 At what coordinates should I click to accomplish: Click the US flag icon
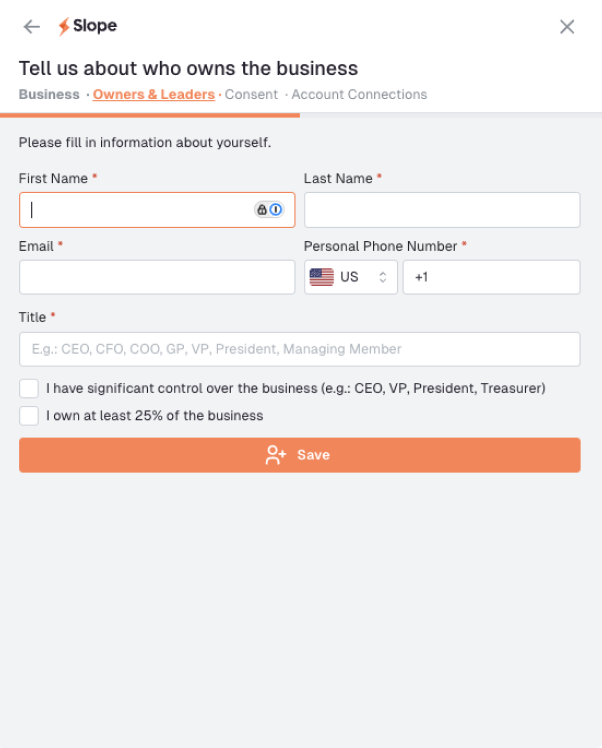click(322, 277)
